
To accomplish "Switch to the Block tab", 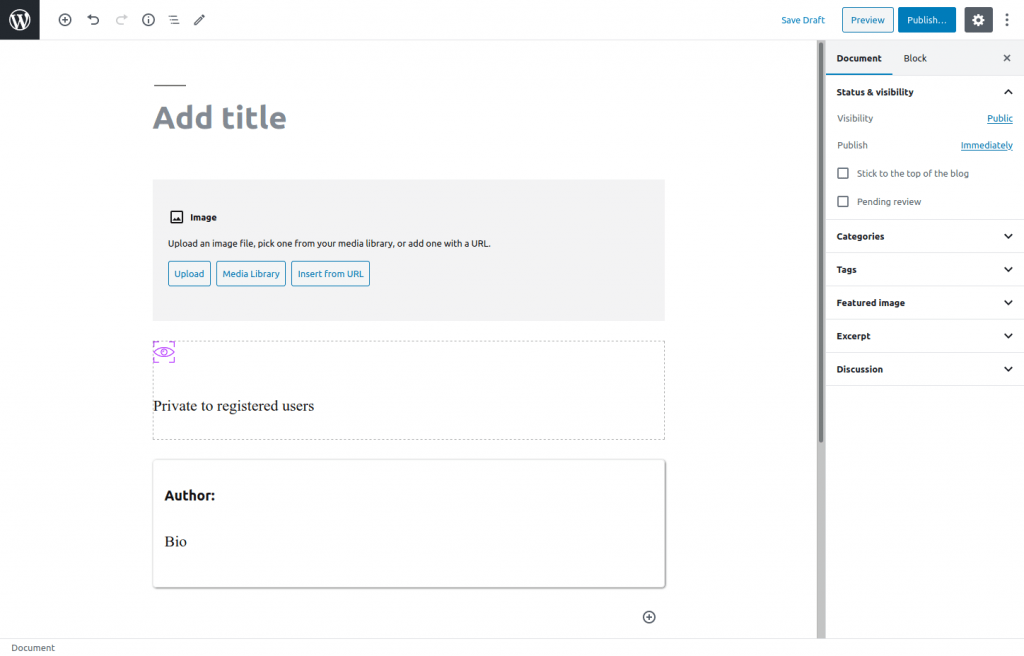I will coord(914,58).
